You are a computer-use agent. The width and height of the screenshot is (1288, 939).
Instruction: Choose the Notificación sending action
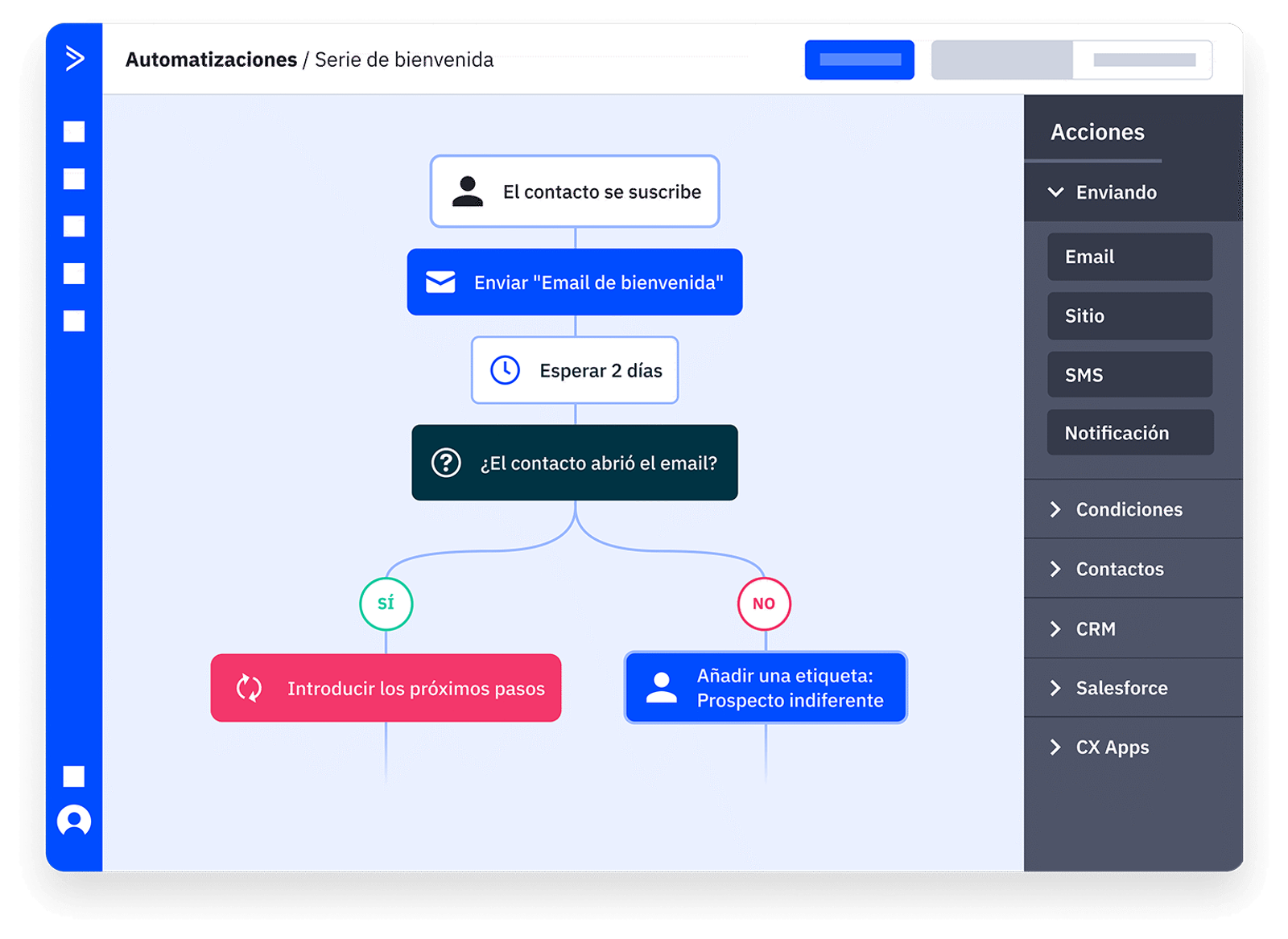pyautogui.click(x=1129, y=433)
